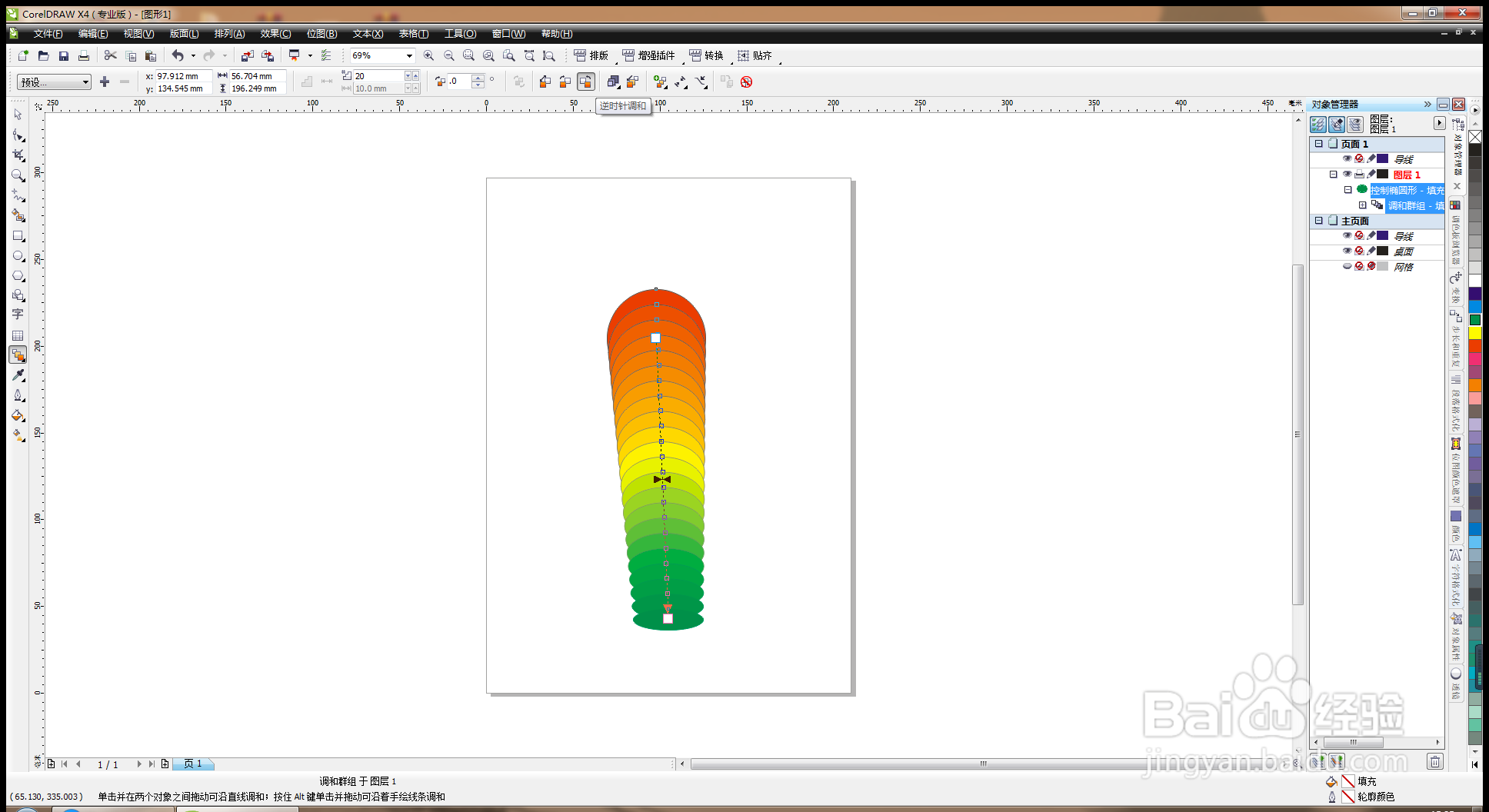Click the Import icon
This screenshot has height=812, width=1489.
pyautogui.click(x=247, y=55)
